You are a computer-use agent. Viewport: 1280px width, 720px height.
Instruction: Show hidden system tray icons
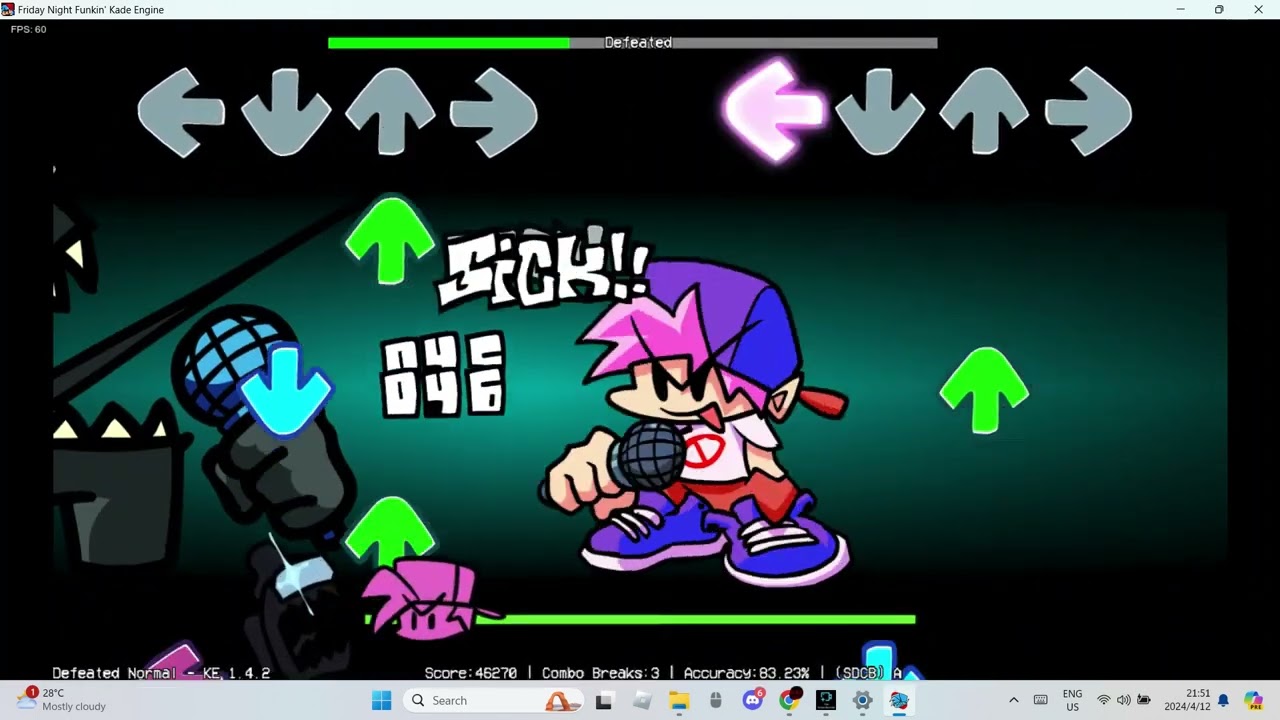tap(1013, 700)
